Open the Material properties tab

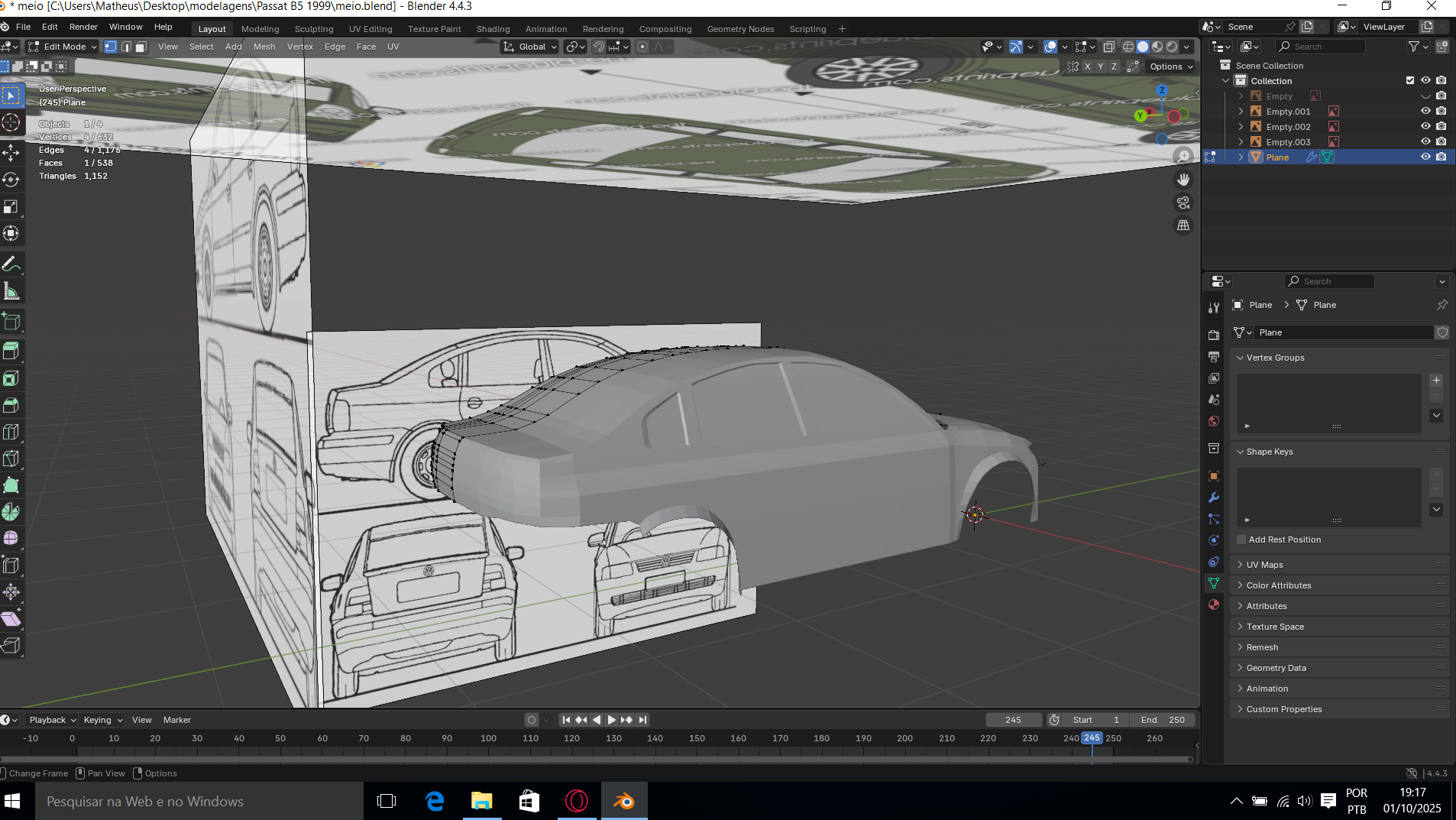click(x=1214, y=604)
